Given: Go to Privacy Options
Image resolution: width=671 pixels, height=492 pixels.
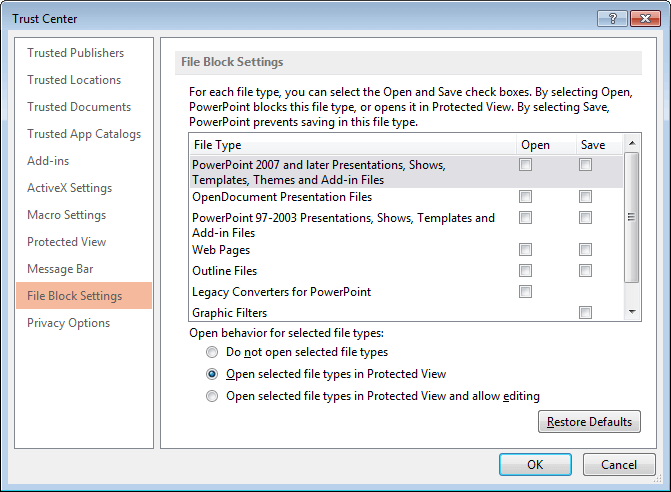Looking at the screenshot, I should coord(69,323).
